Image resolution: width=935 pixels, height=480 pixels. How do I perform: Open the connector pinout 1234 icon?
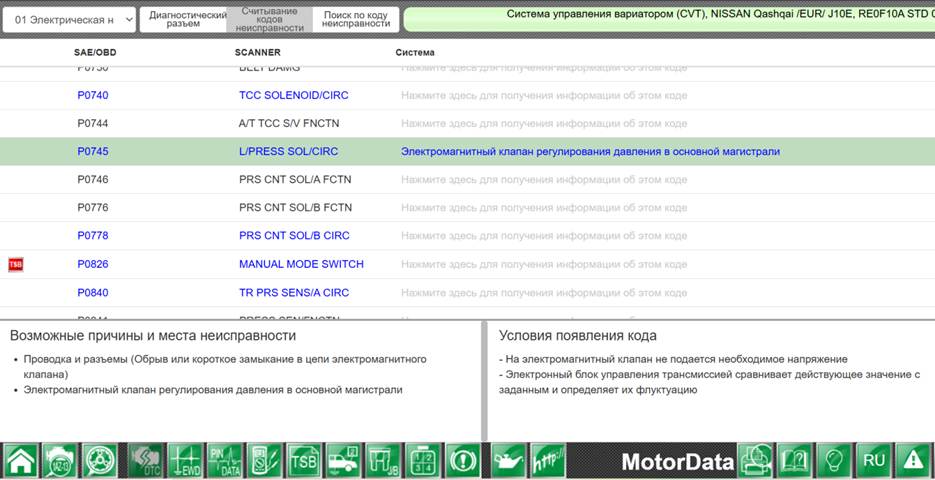click(423, 460)
